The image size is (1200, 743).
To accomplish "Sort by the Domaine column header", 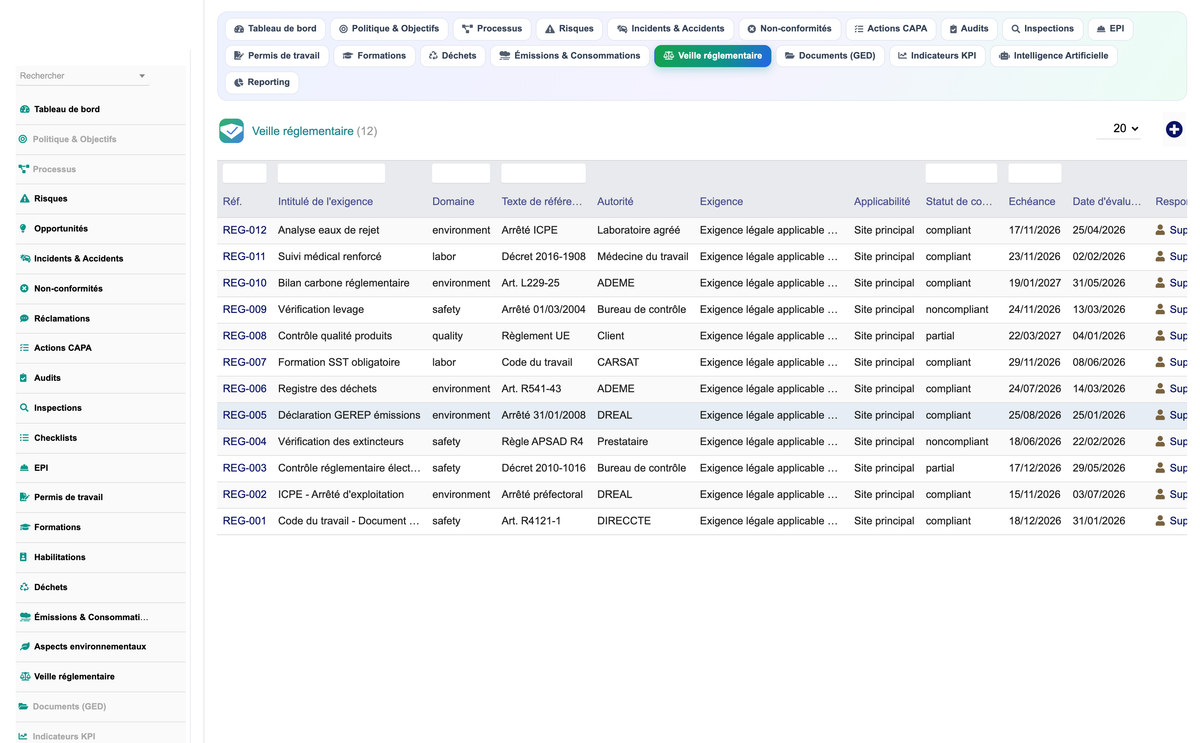I will click(x=453, y=202).
